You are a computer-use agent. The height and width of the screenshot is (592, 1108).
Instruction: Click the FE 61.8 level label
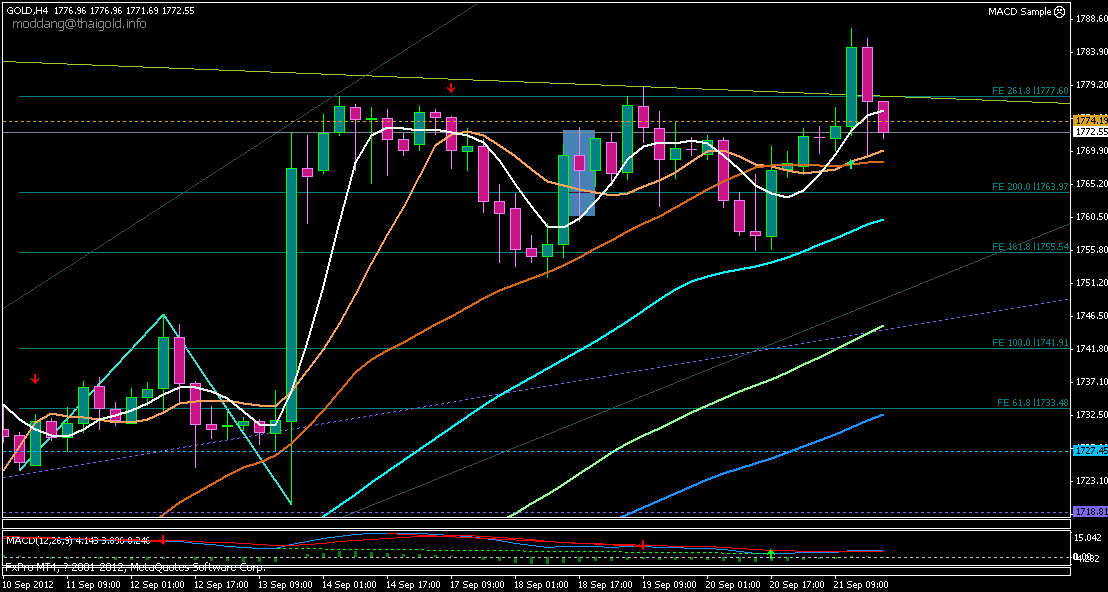point(1033,402)
